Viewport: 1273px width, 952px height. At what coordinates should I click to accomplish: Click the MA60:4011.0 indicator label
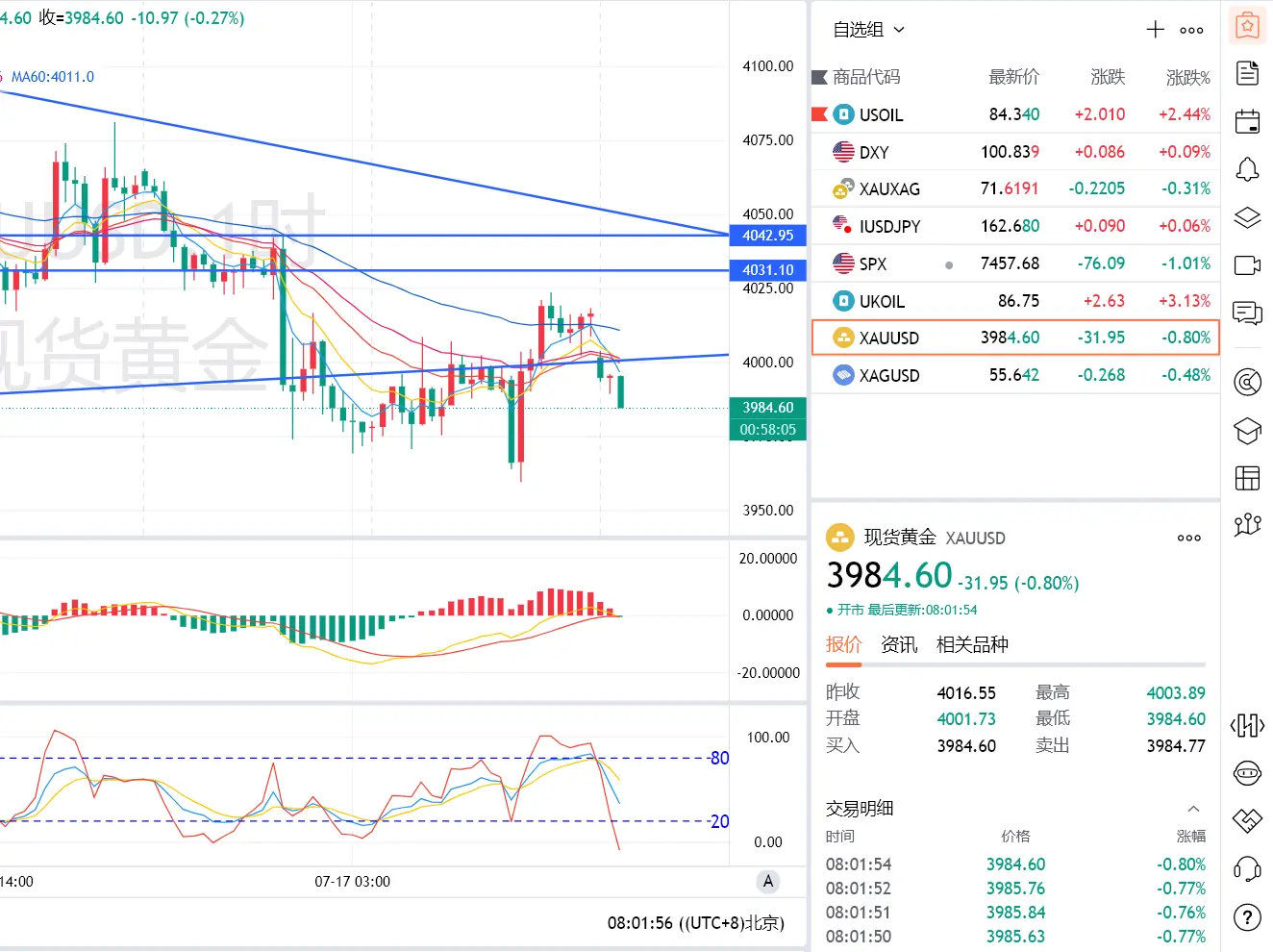(53, 77)
